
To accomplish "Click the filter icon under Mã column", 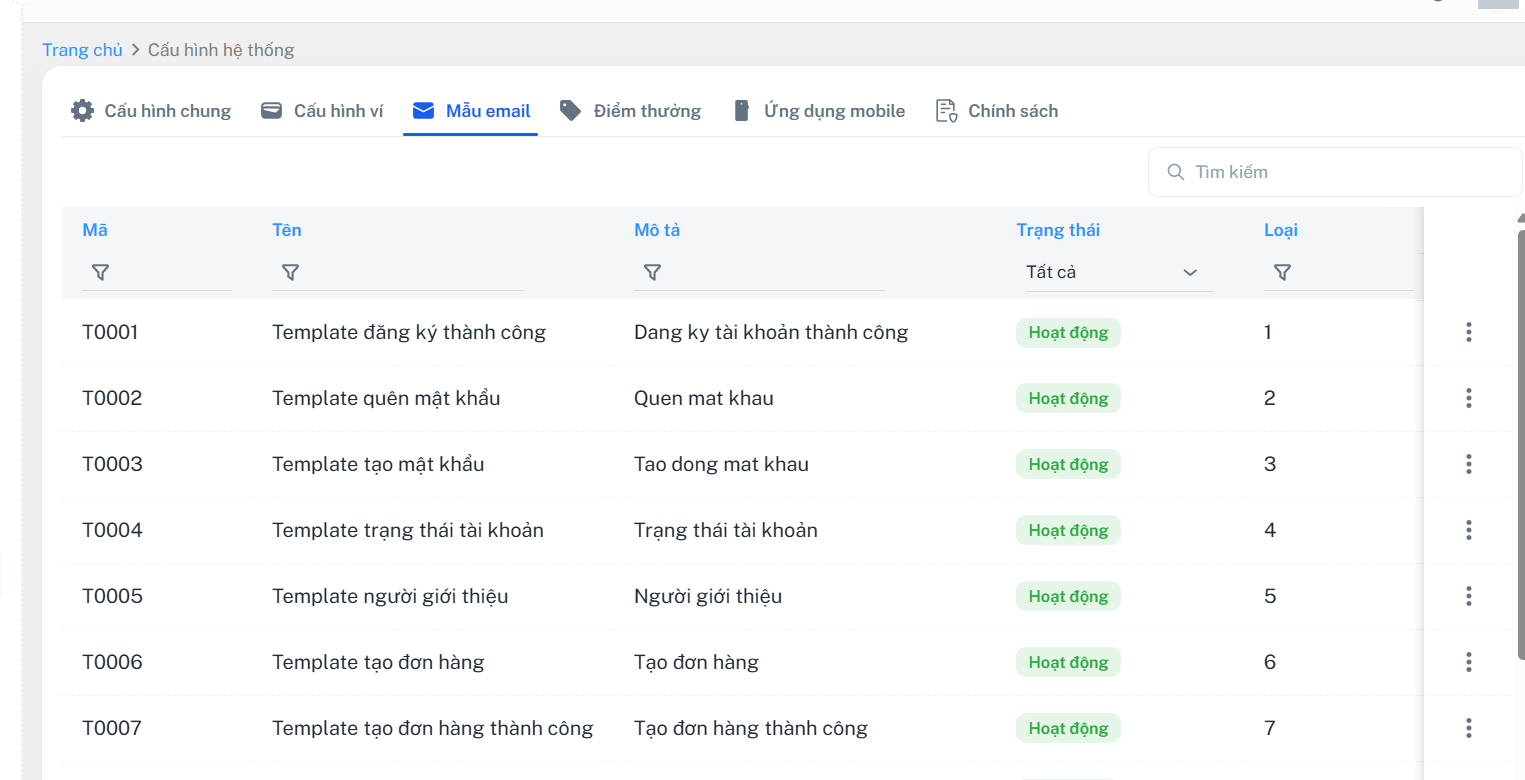I will click(100, 272).
